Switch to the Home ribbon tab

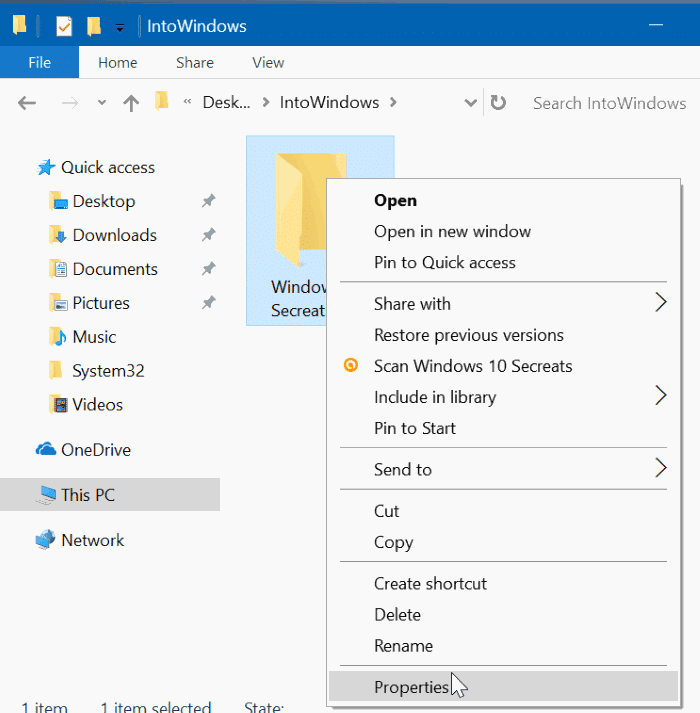point(117,62)
